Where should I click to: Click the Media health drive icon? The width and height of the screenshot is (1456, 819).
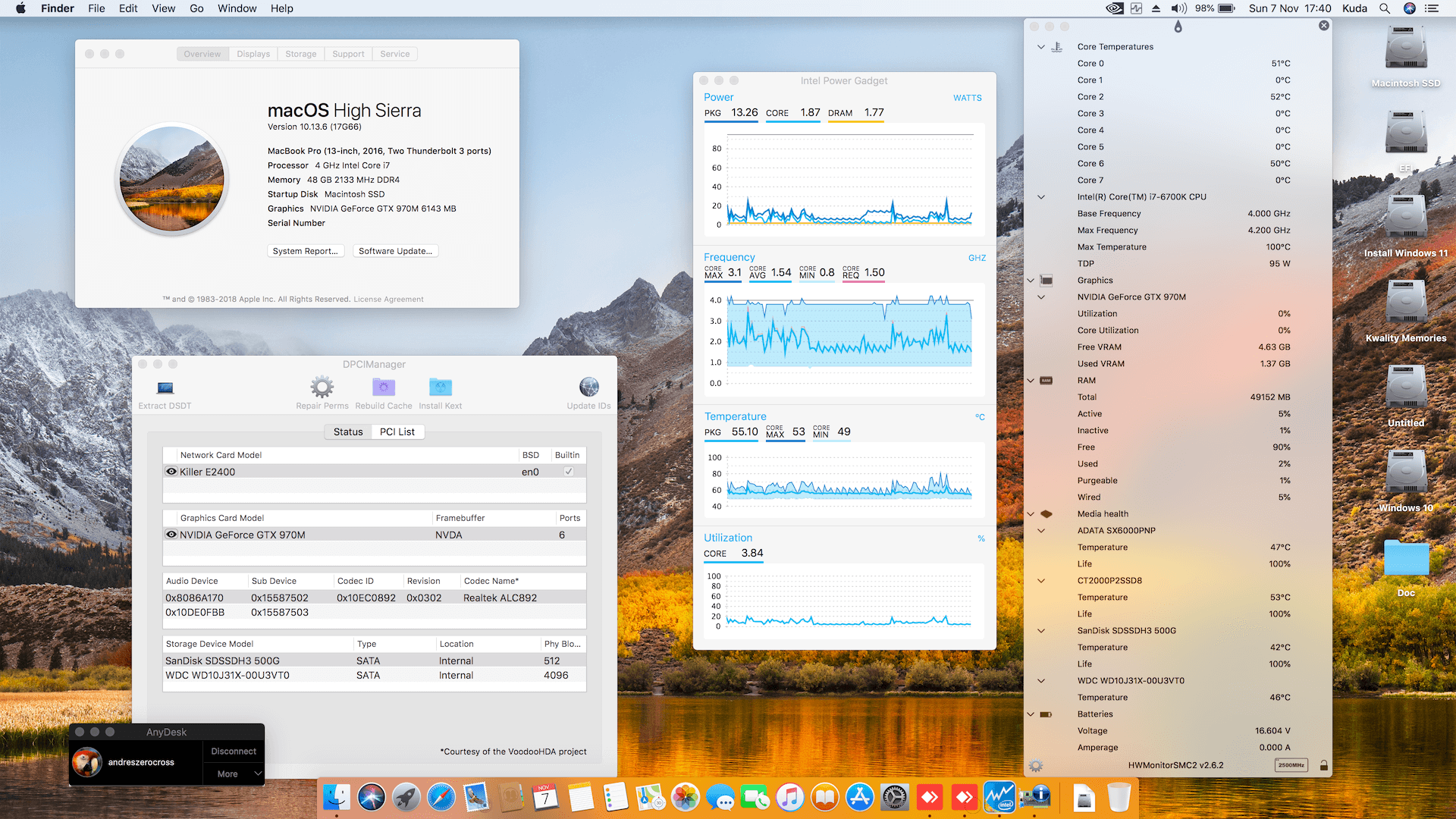click(1046, 514)
